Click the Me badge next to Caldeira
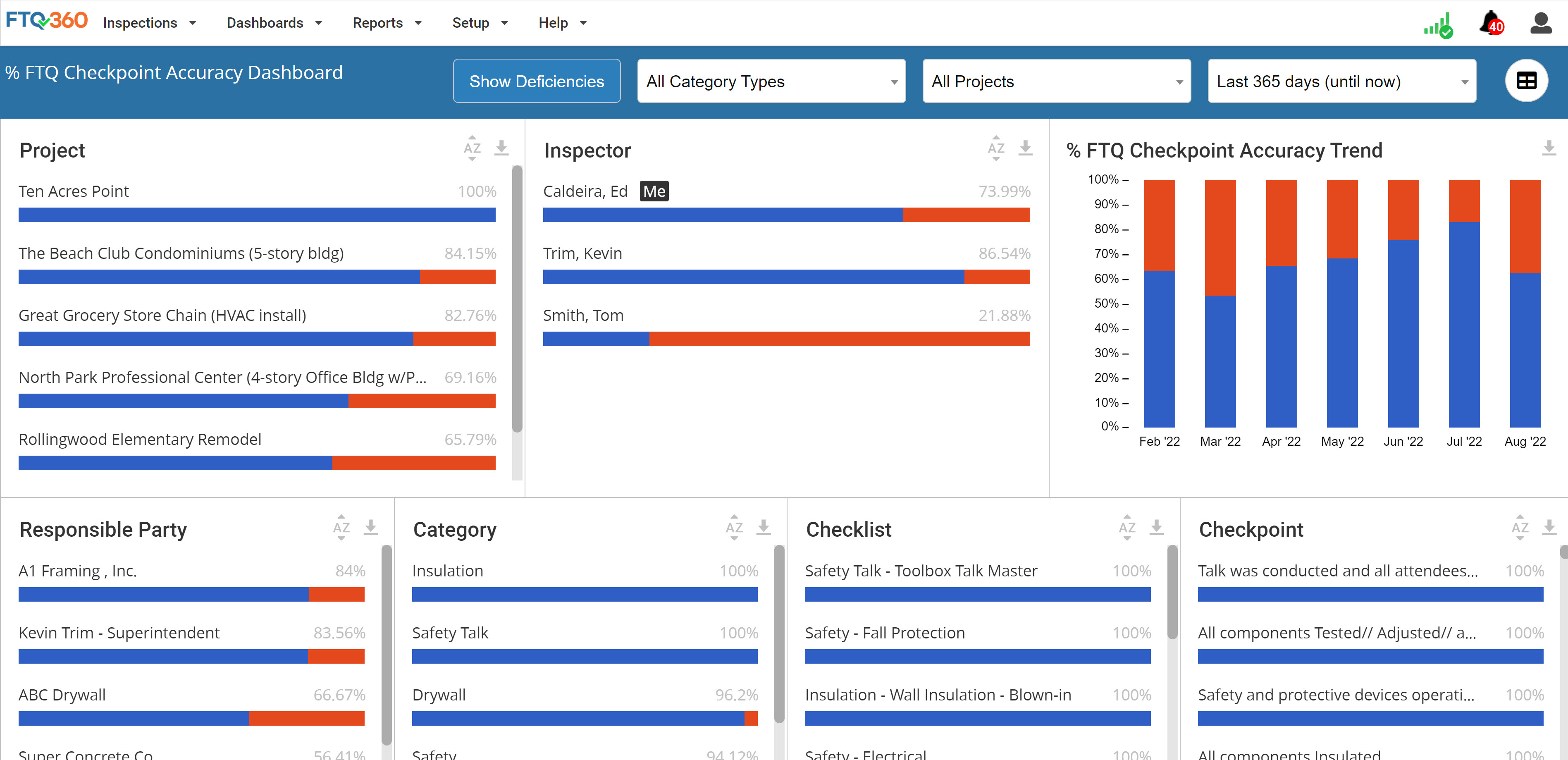This screenshot has height=760, width=1568. coord(654,191)
